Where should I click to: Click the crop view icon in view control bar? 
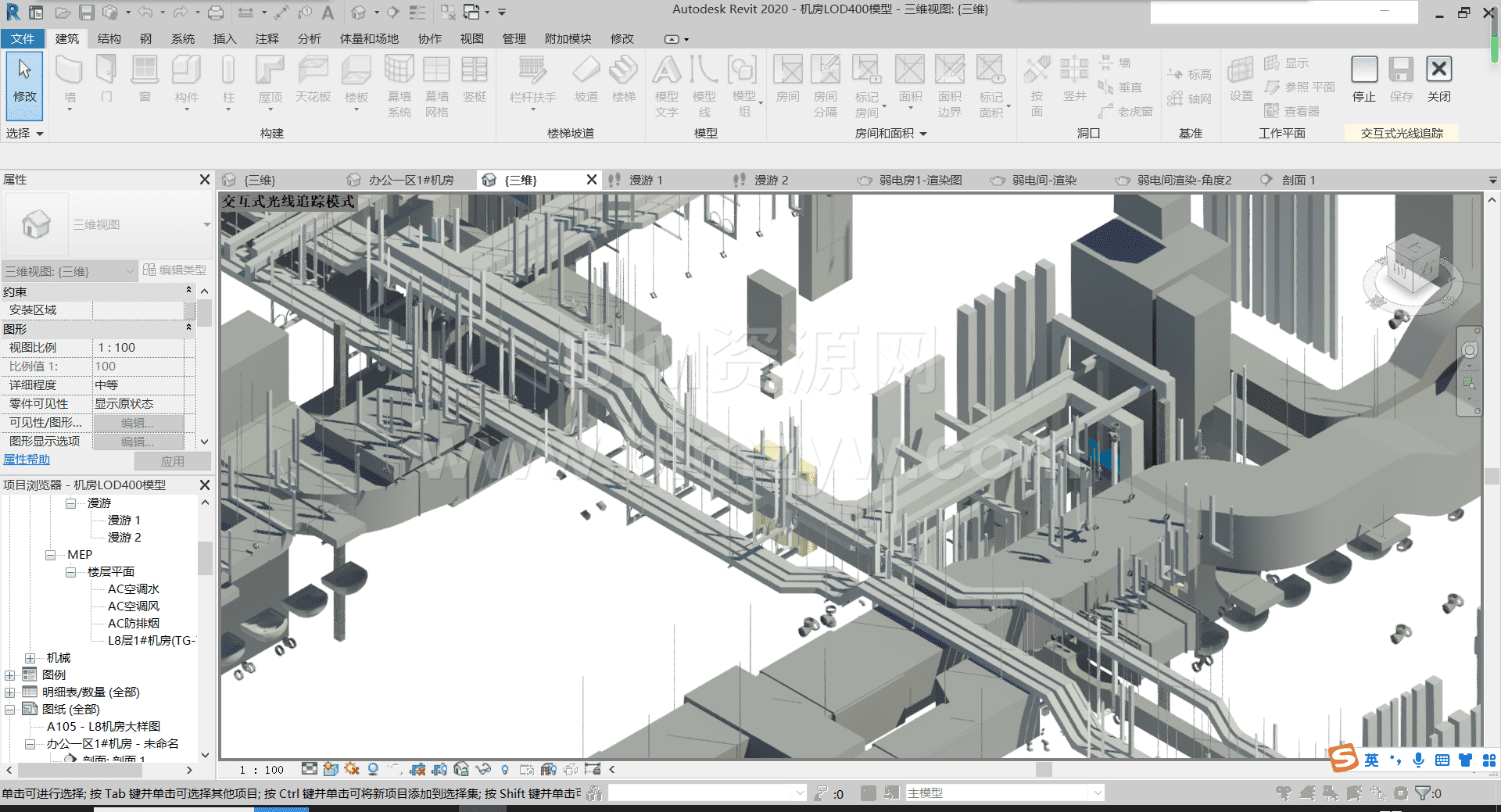[418, 770]
